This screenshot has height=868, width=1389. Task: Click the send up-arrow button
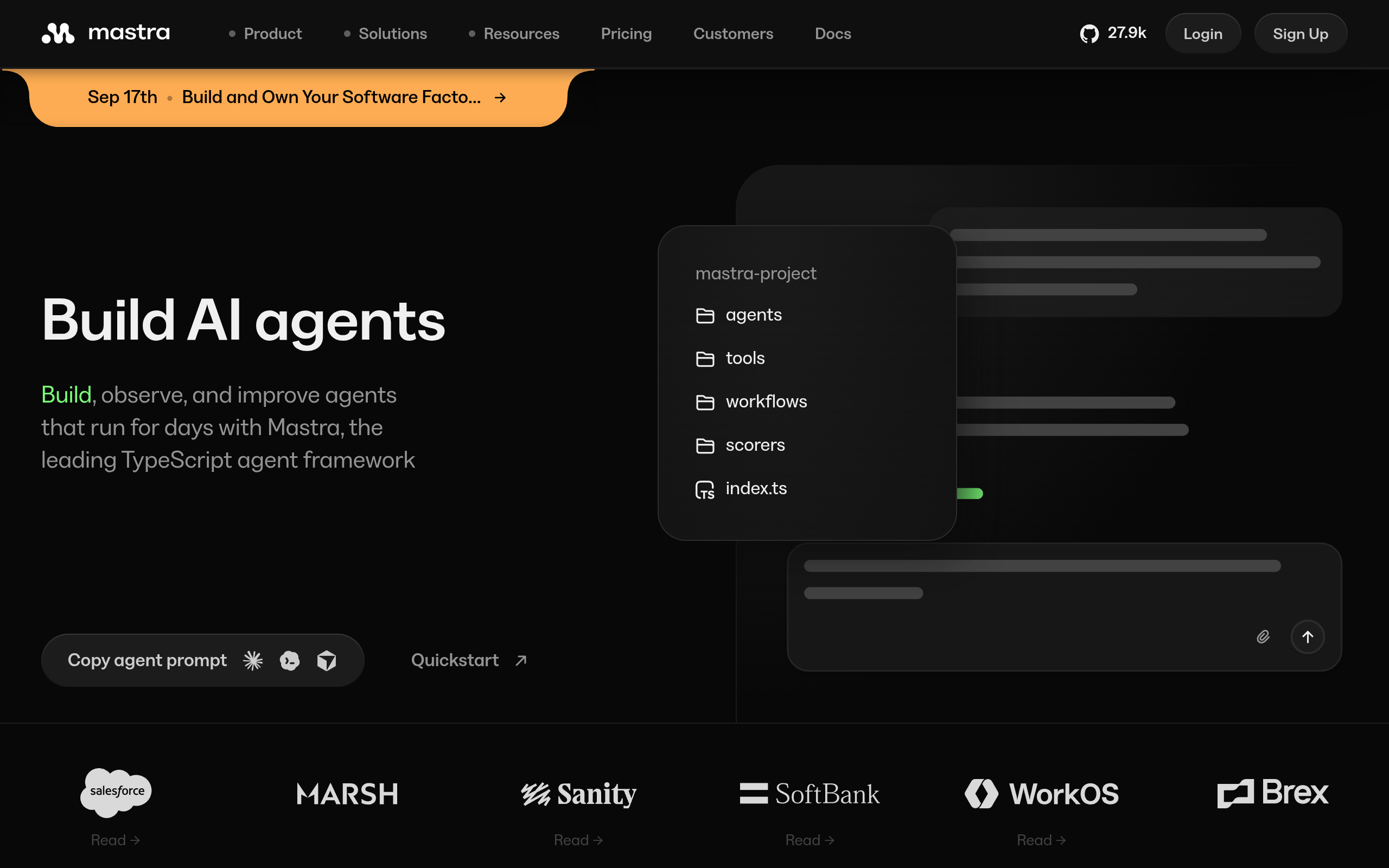(1308, 637)
